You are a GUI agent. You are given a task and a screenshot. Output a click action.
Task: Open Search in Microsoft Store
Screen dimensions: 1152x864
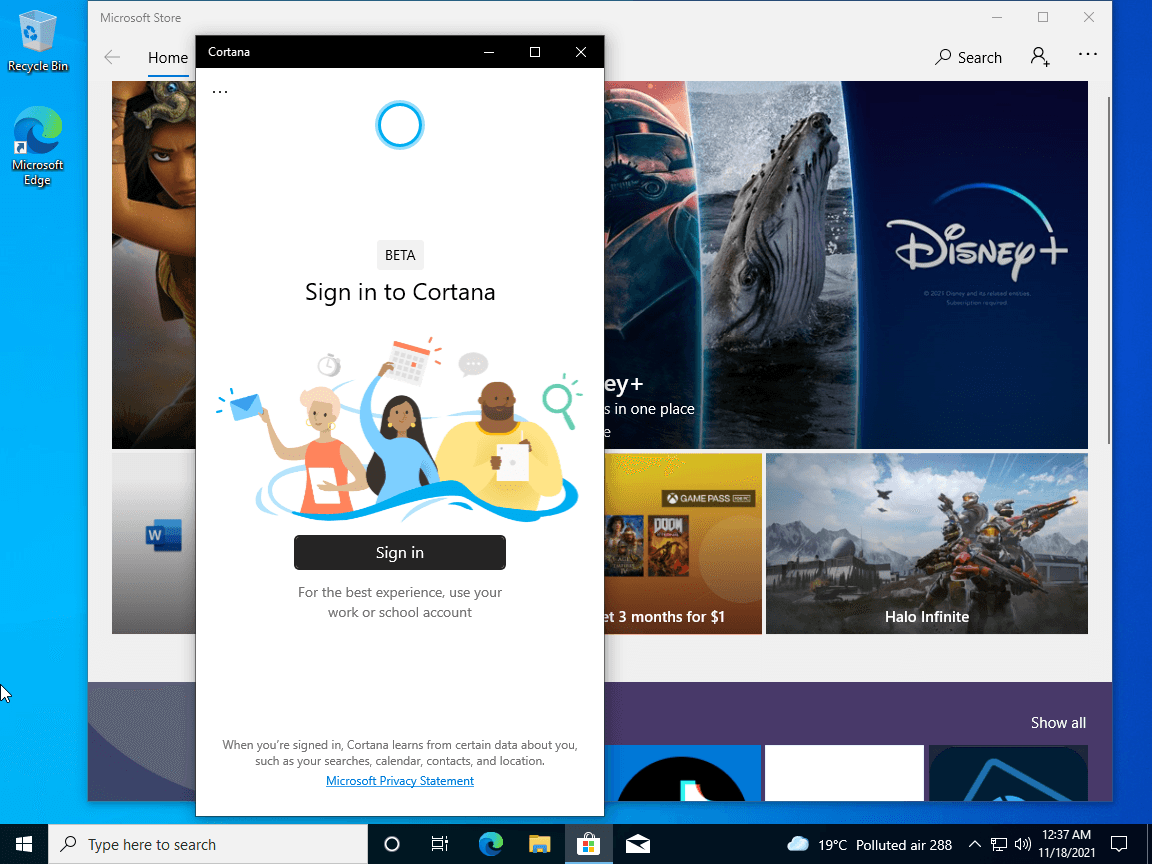click(968, 57)
